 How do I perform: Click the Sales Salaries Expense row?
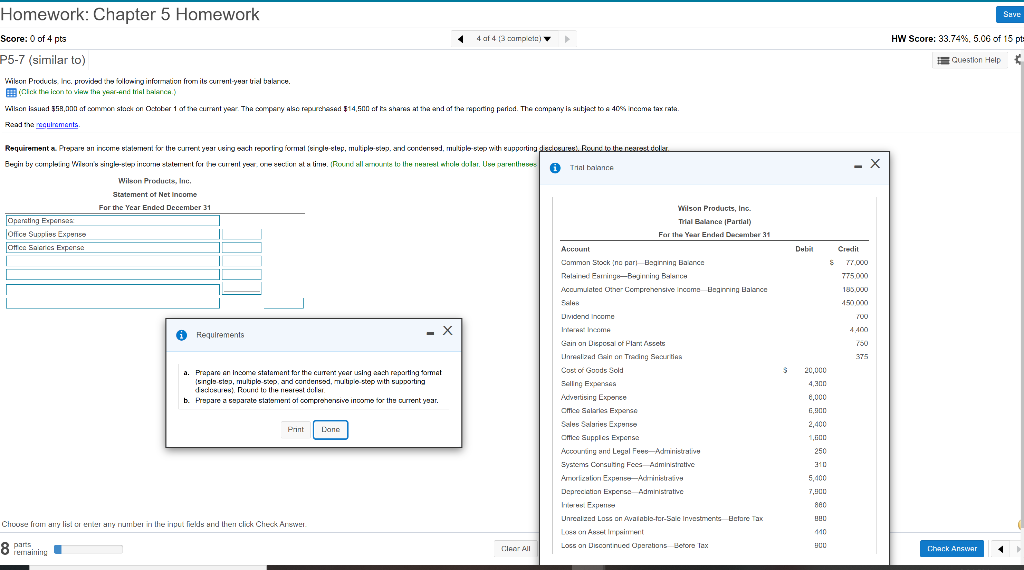tap(714, 424)
